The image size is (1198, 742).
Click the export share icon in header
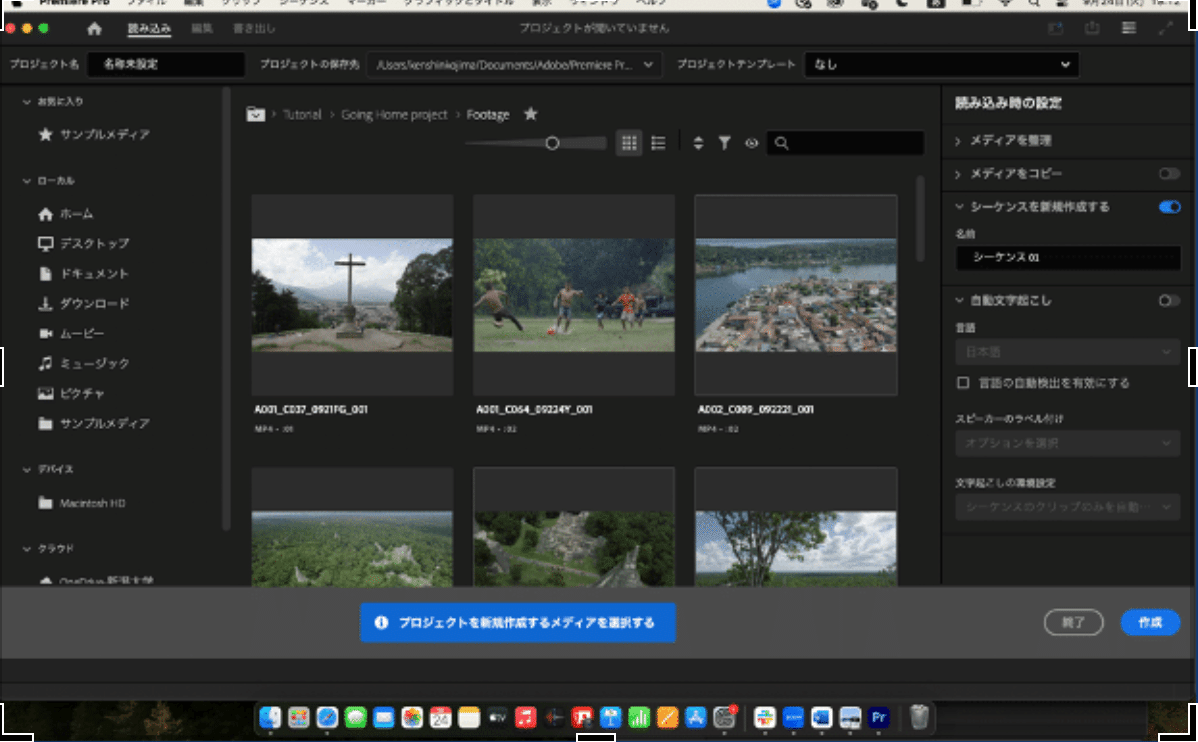tap(1092, 28)
